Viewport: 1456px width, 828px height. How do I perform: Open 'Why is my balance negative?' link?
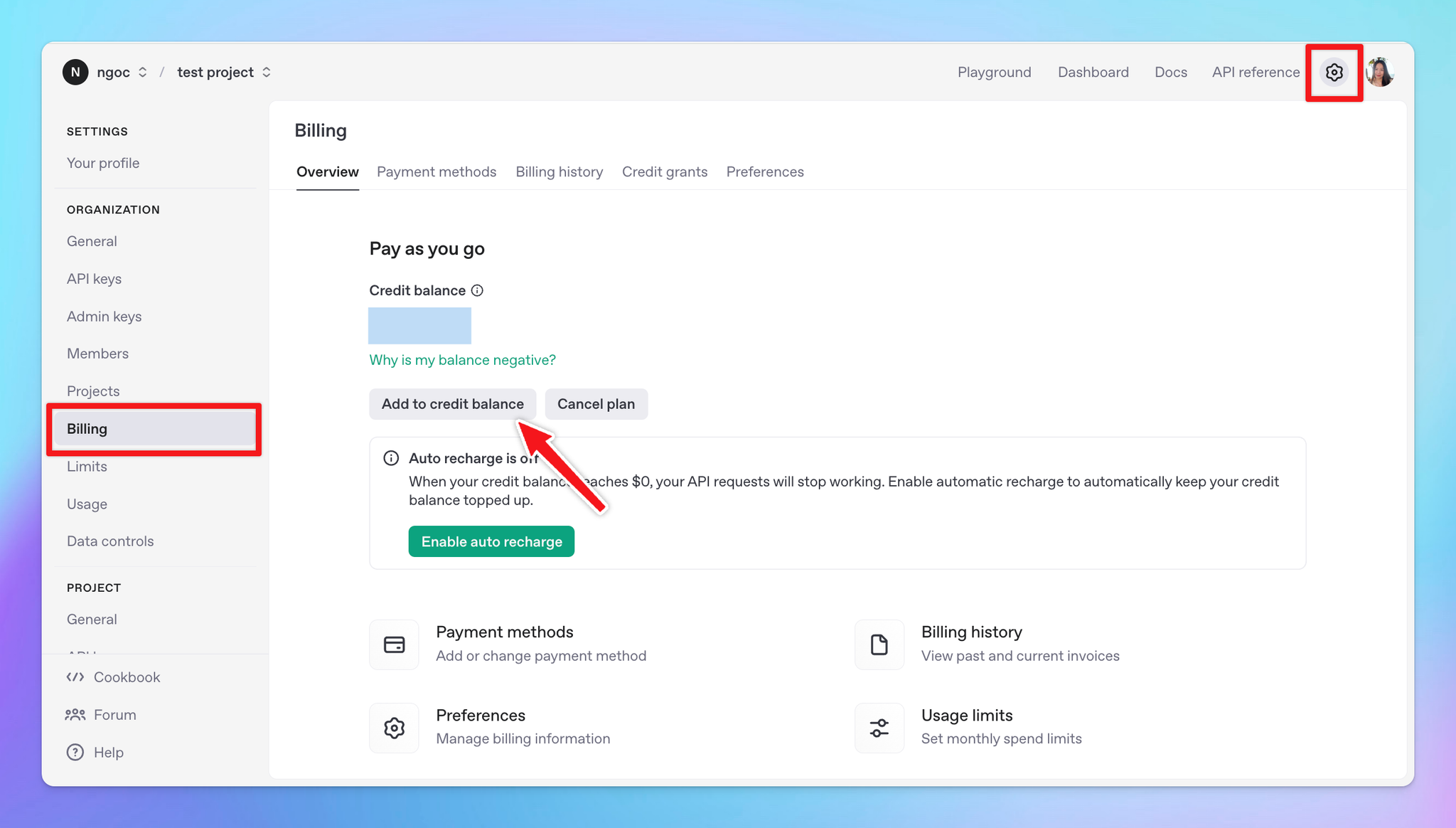[x=462, y=360]
